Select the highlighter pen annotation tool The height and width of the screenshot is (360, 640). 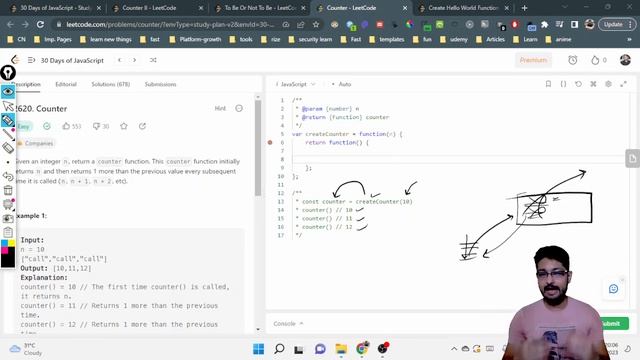click(8, 120)
